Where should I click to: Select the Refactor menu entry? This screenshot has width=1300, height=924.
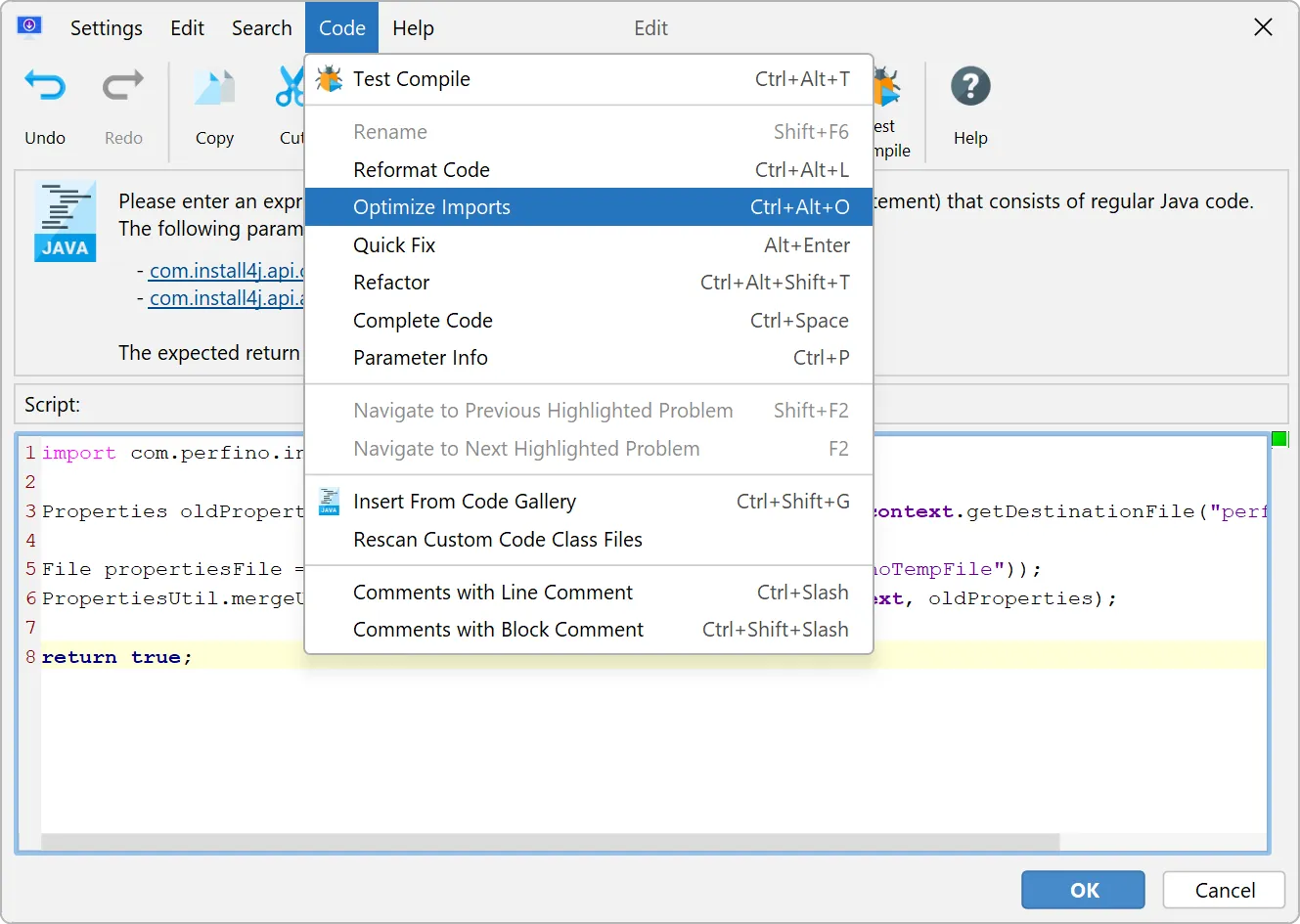click(x=589, y=283)
